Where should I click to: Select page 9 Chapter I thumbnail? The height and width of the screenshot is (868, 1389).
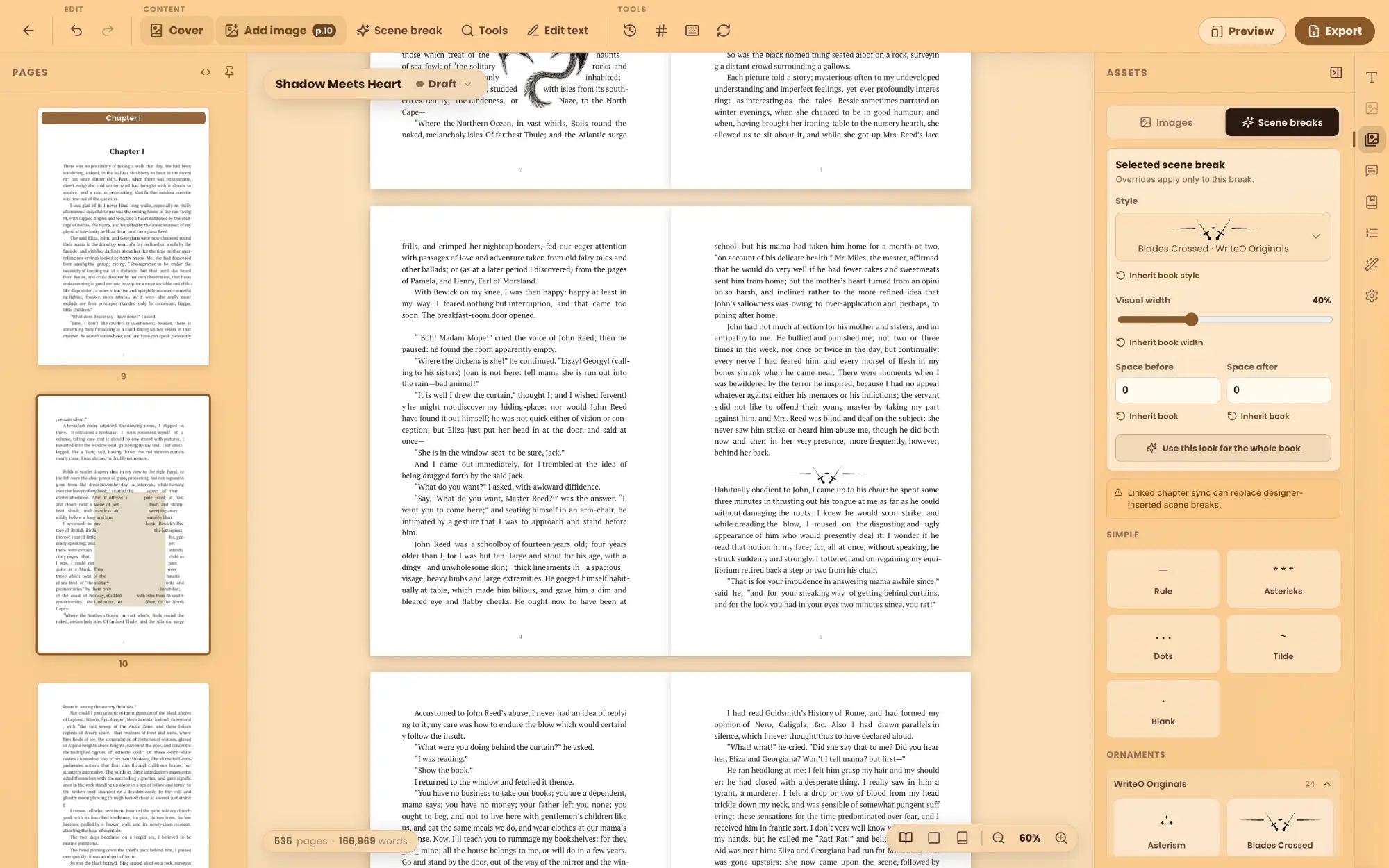[124, 237]
